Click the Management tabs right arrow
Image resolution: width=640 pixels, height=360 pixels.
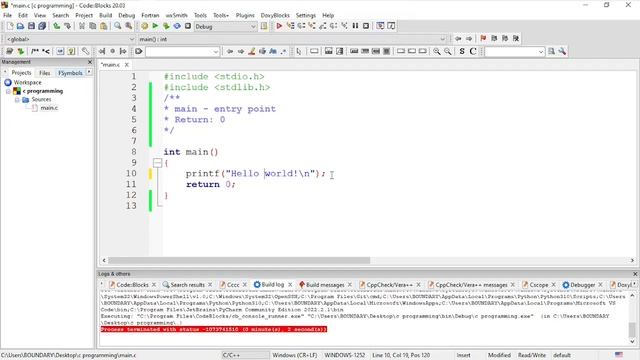(x=89, y=72)
